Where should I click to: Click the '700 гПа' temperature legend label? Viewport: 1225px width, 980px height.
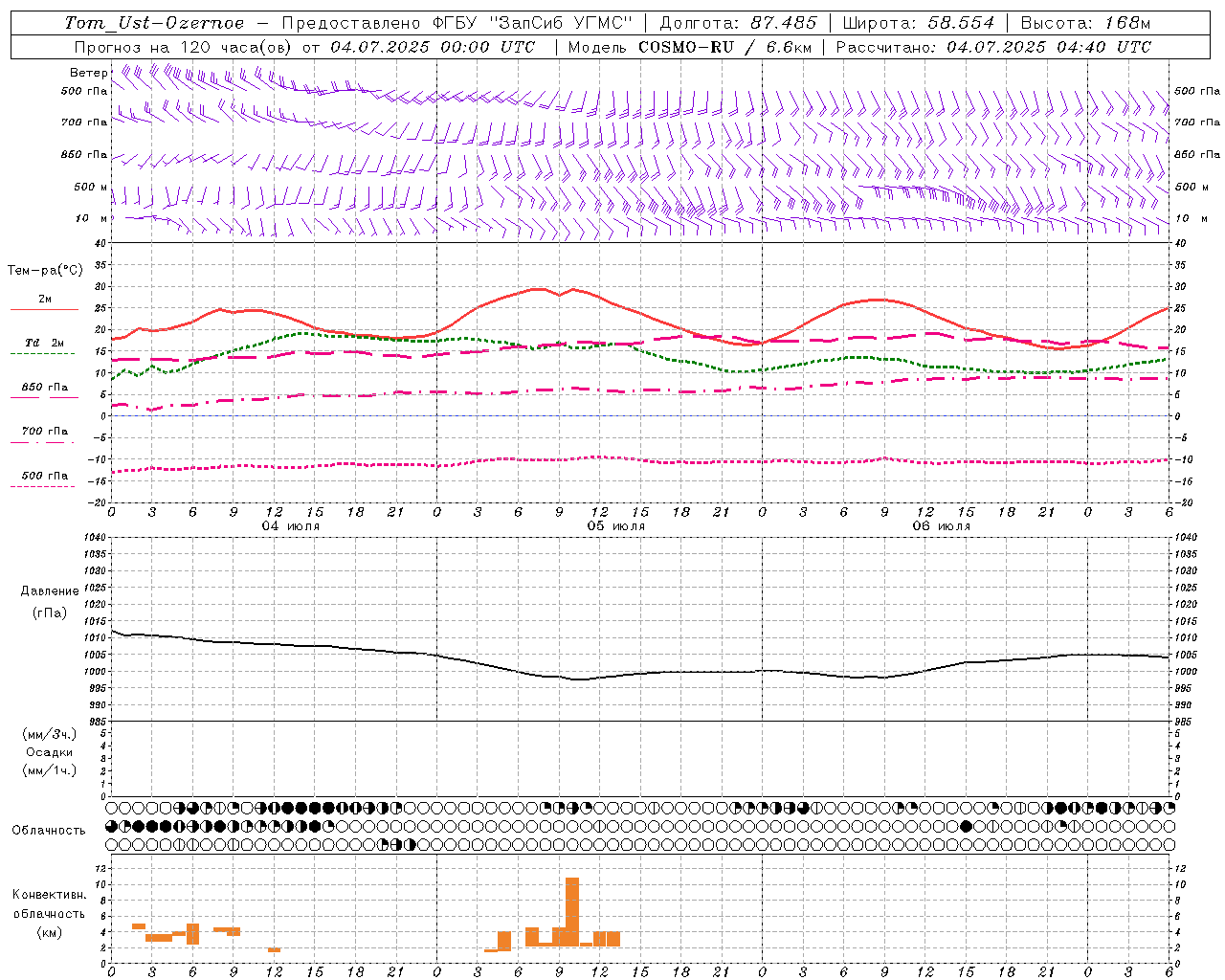(x=45, y=431)
